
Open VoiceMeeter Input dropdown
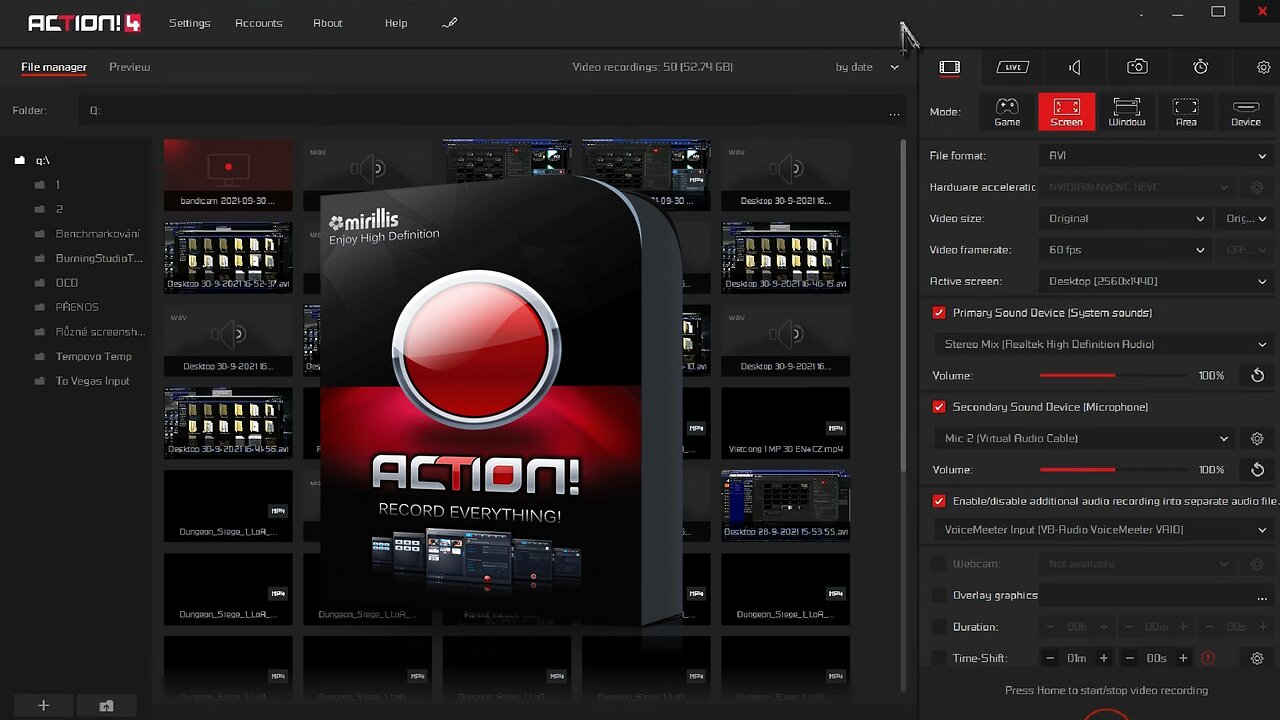[x=1104, y=530]
